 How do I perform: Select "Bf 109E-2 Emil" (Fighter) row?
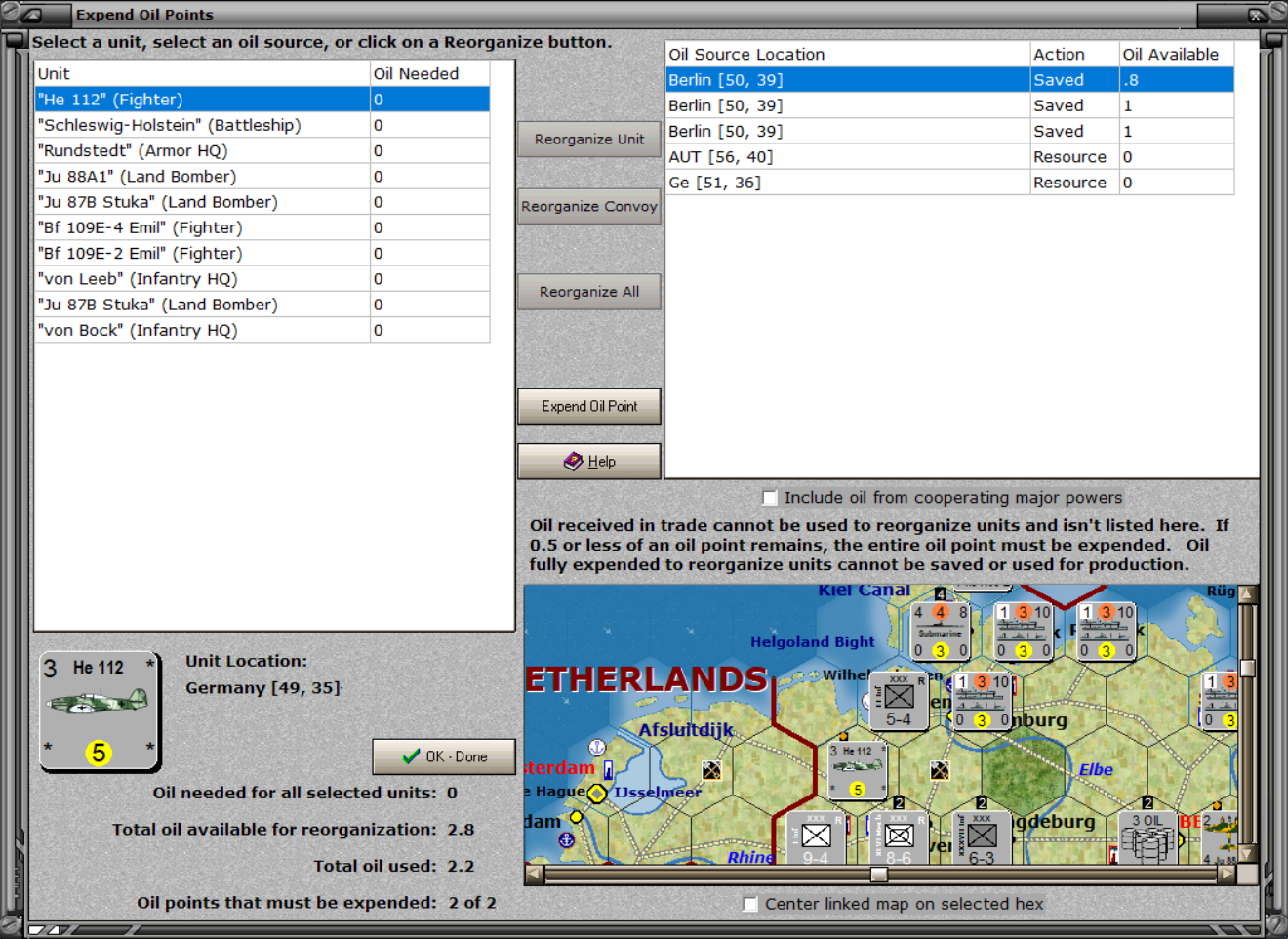(x=262, y=253)
